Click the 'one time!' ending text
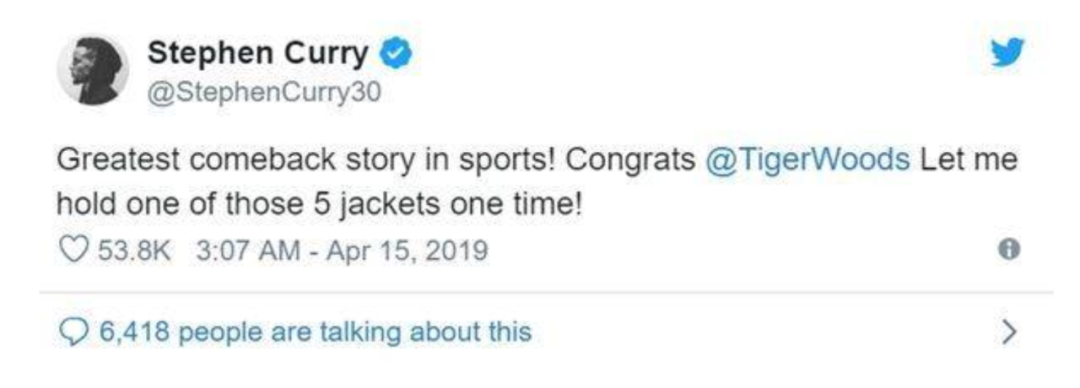This screenshot has width=1080, height=388. click(x=526, y=205)
